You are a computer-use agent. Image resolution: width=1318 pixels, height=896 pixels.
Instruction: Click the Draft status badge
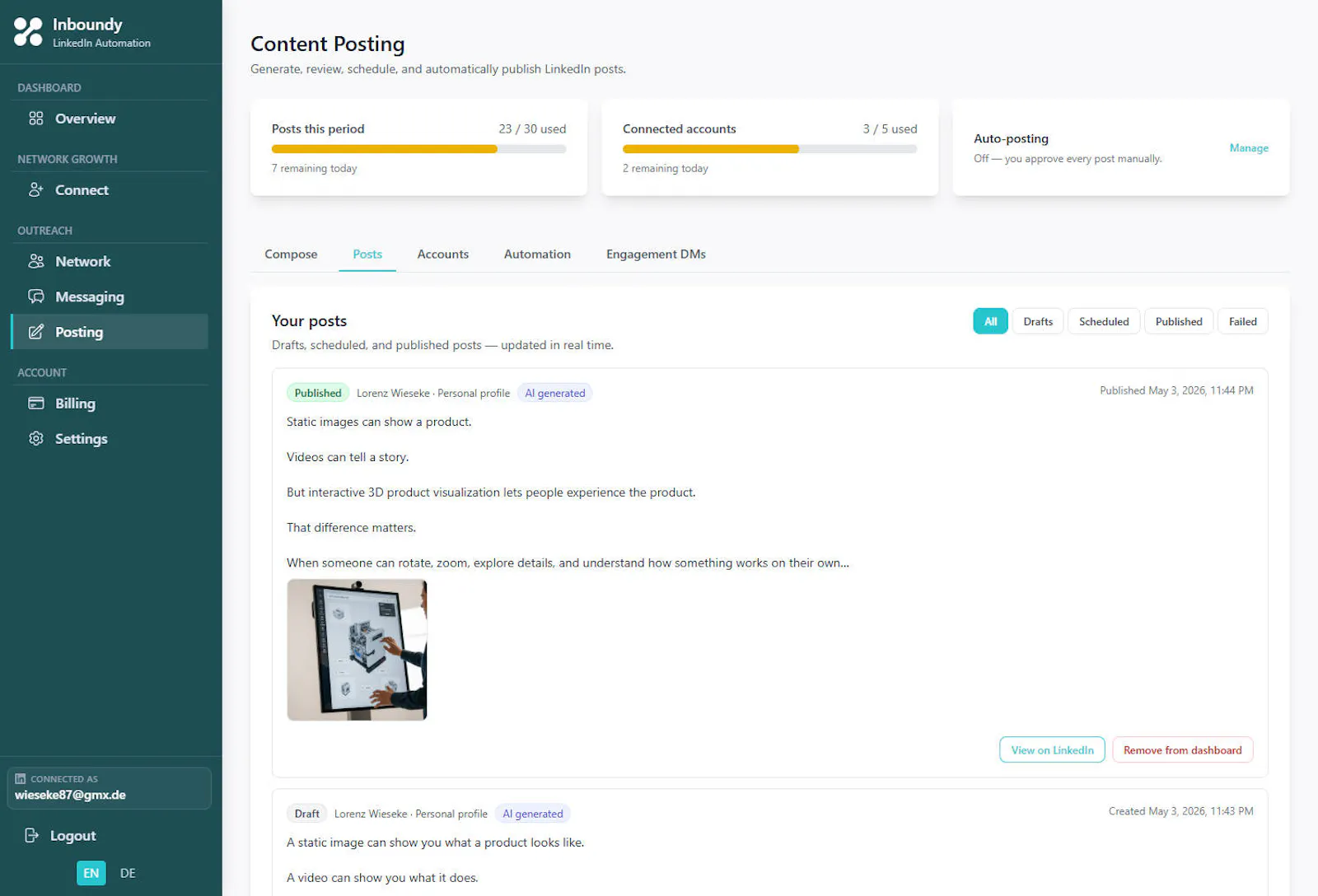(306, 814)
